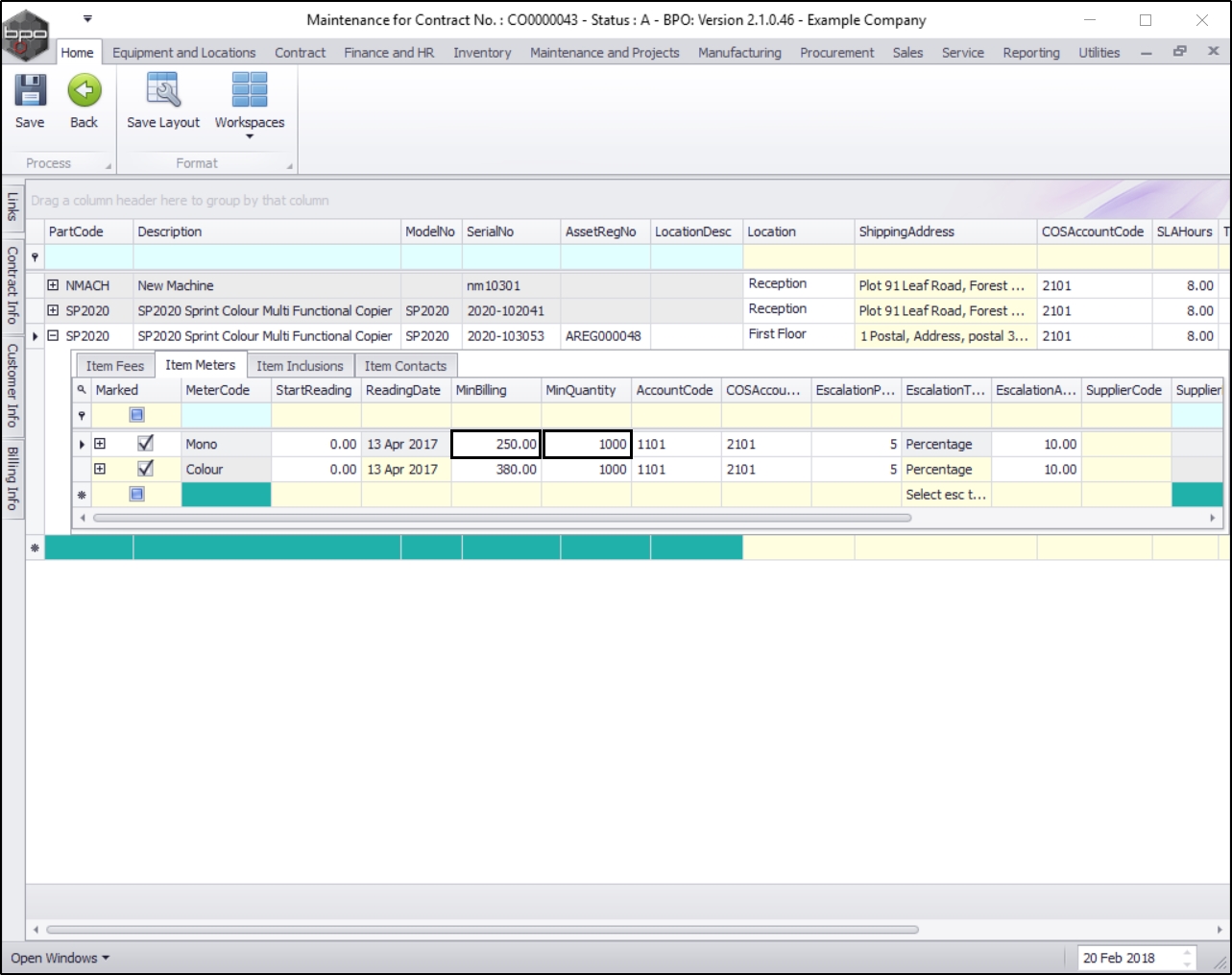Open the Workspaces icon menu
Image resolution: width=1232 pixels, height=975 pixels.
(250, 89)
